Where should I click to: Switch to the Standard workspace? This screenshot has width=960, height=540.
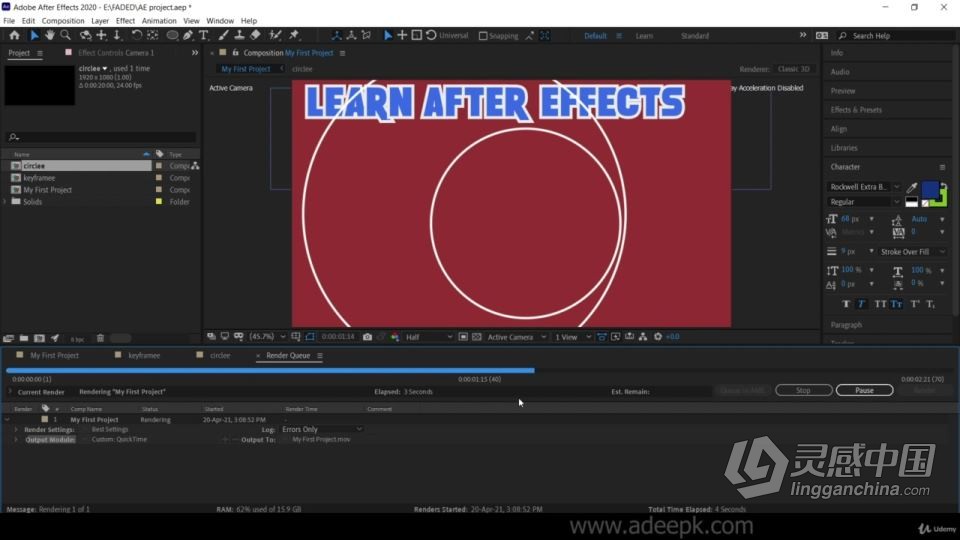click(x=695, y=36)
